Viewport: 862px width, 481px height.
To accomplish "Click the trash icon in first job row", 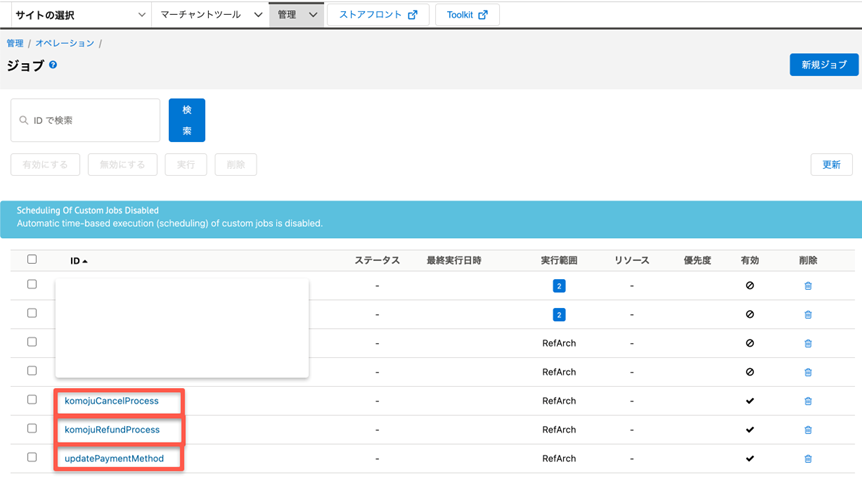I will point(808,286).
